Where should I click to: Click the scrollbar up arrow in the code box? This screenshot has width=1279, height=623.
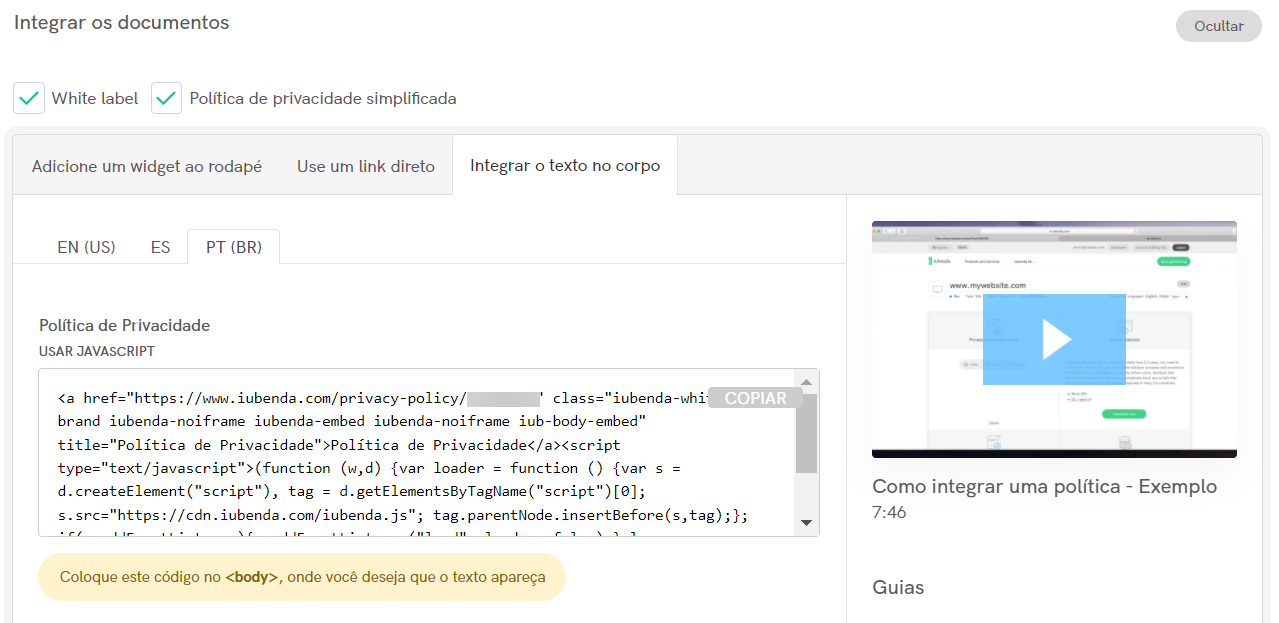pos(807,382)
